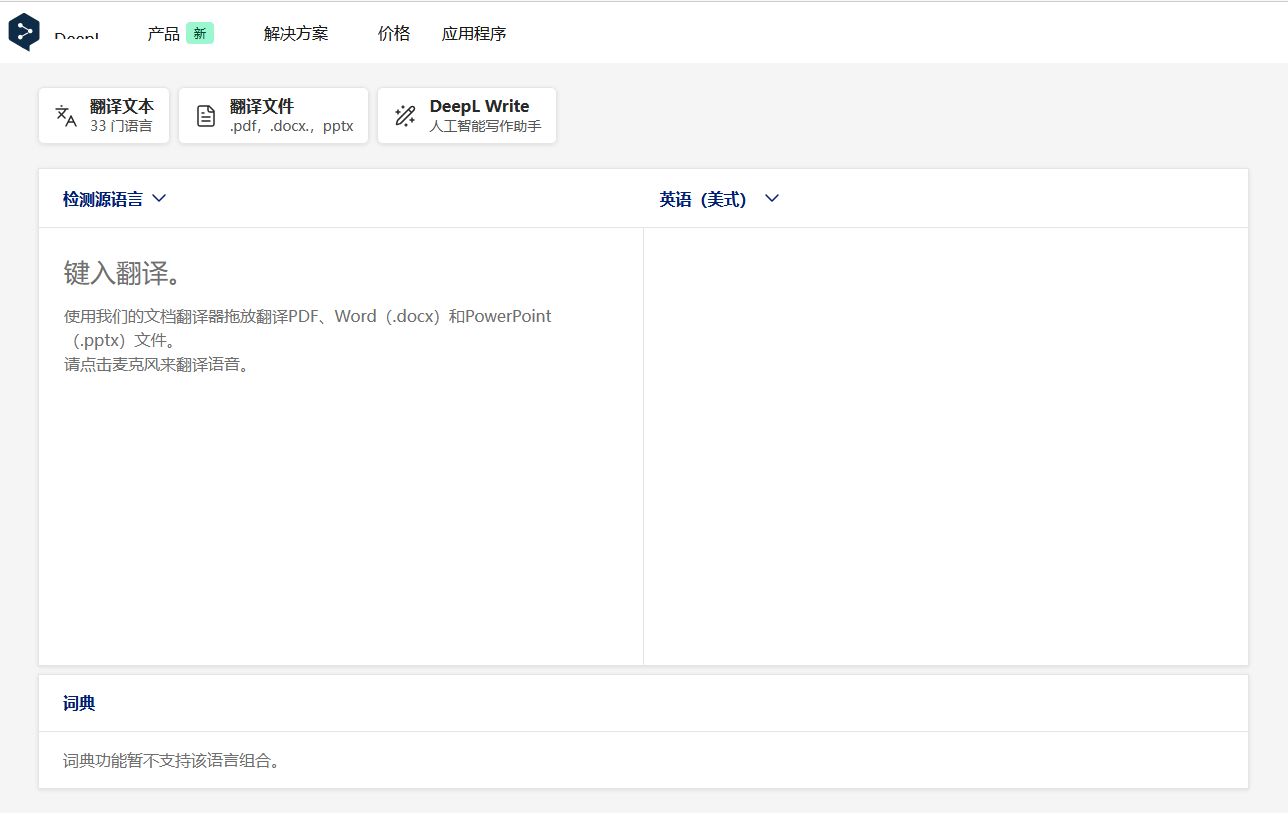Click the DeepL Write magic pen icon

click(x=405, y=116)
